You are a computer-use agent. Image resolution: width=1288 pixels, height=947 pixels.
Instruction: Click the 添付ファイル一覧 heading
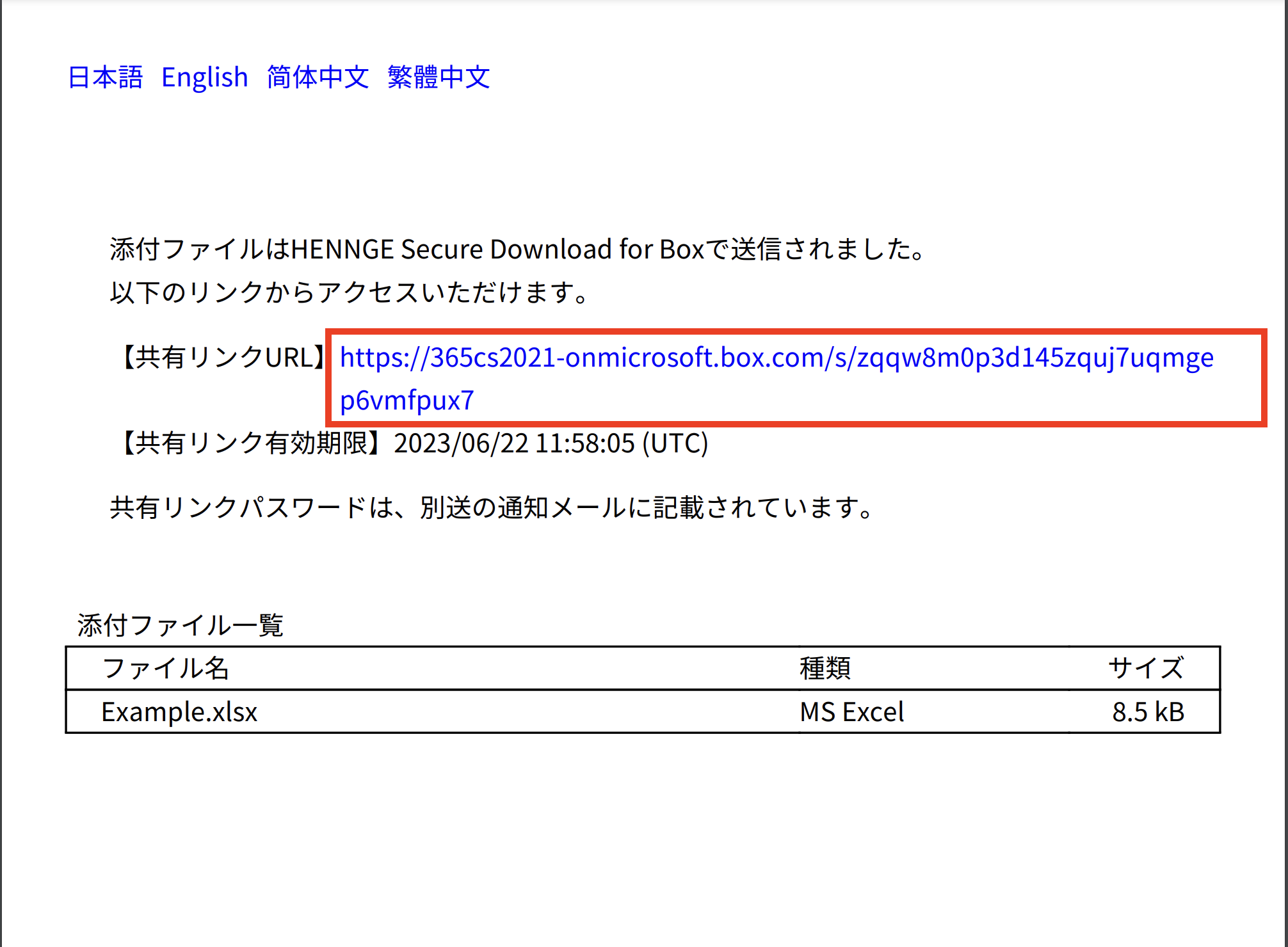coord(181,625)
